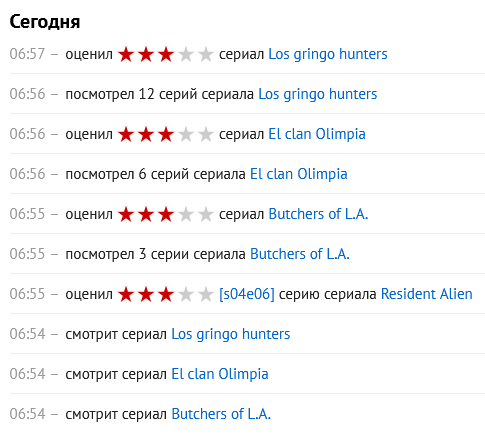Click the fifth star in 06:57 Los gringo hunters rating
The height and width of the screenshot is (435, 485).
pos(206,54)
